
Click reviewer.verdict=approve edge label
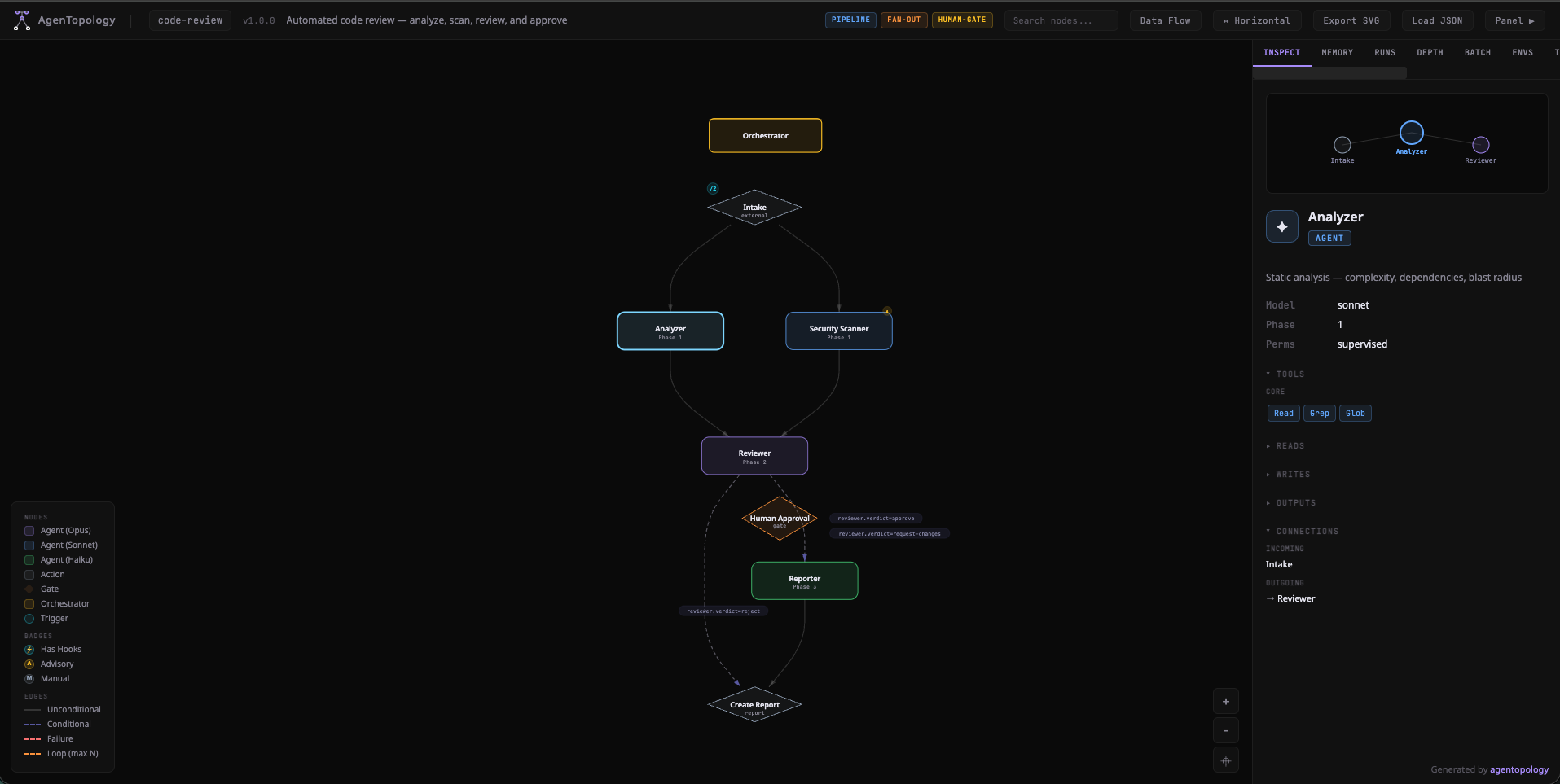pyautogui.click(x=876, y=519)
